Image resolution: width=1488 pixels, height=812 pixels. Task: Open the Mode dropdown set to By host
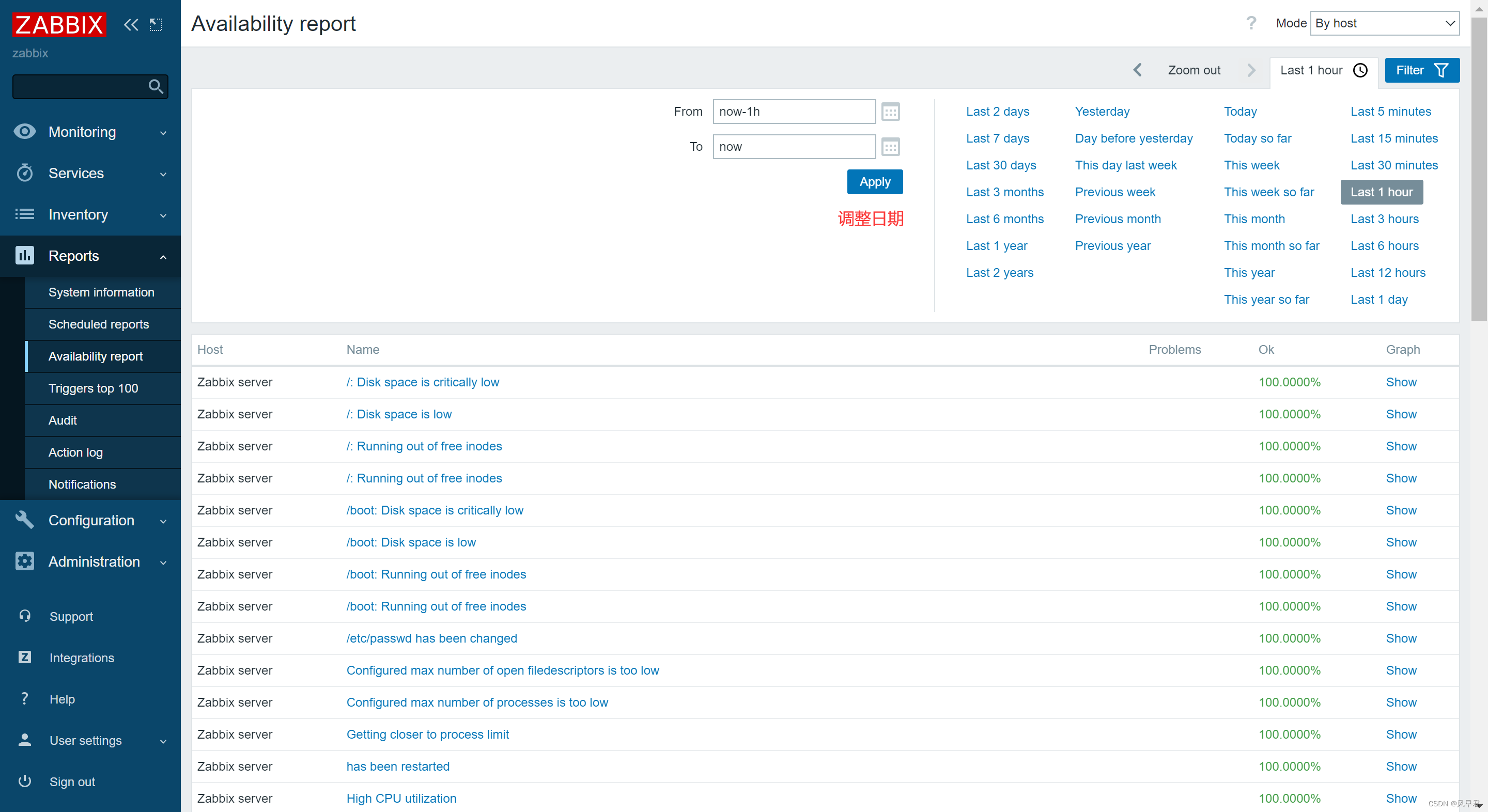(x=1384, y=23)
